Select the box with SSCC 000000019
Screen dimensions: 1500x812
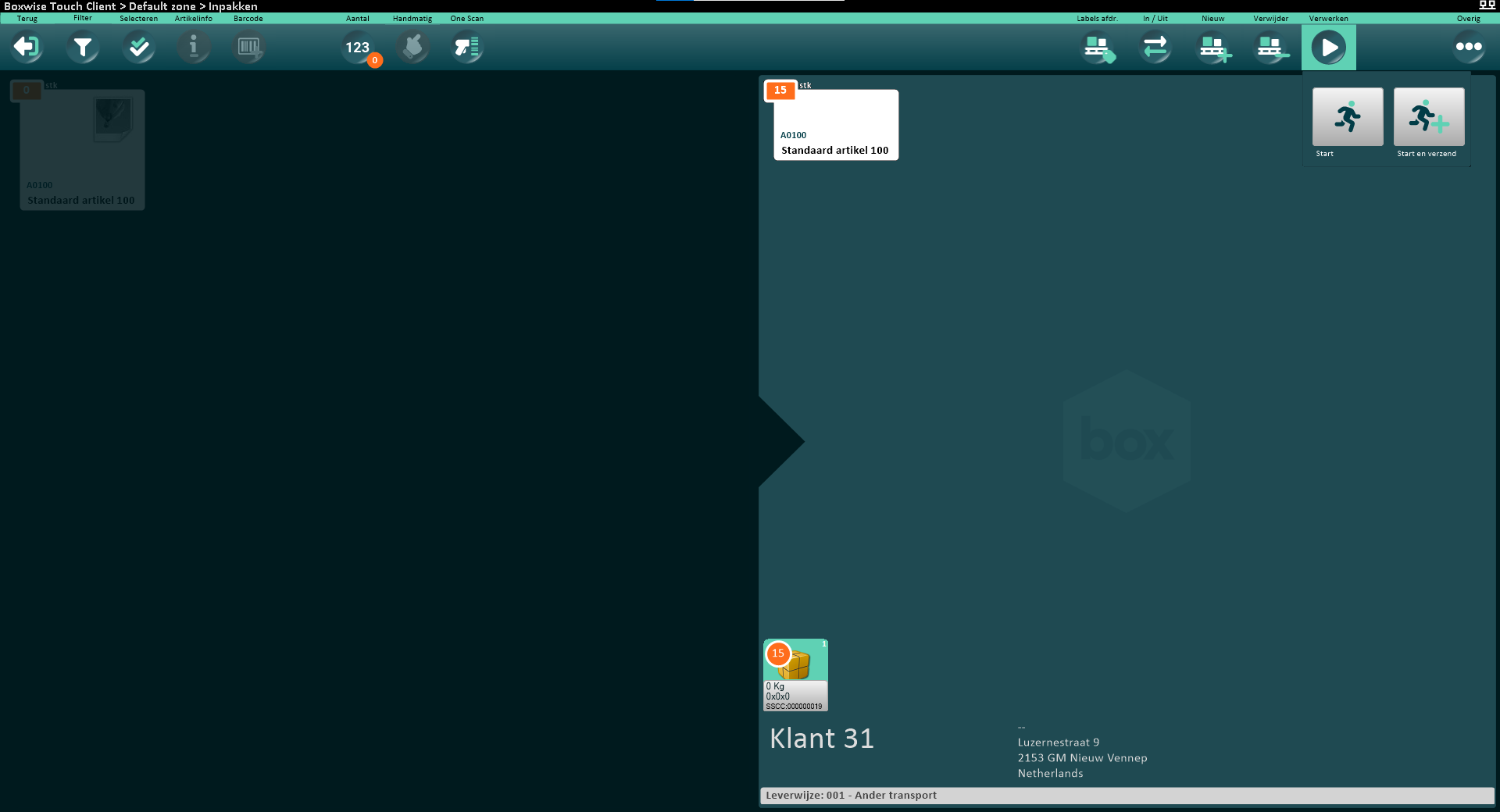795,675
